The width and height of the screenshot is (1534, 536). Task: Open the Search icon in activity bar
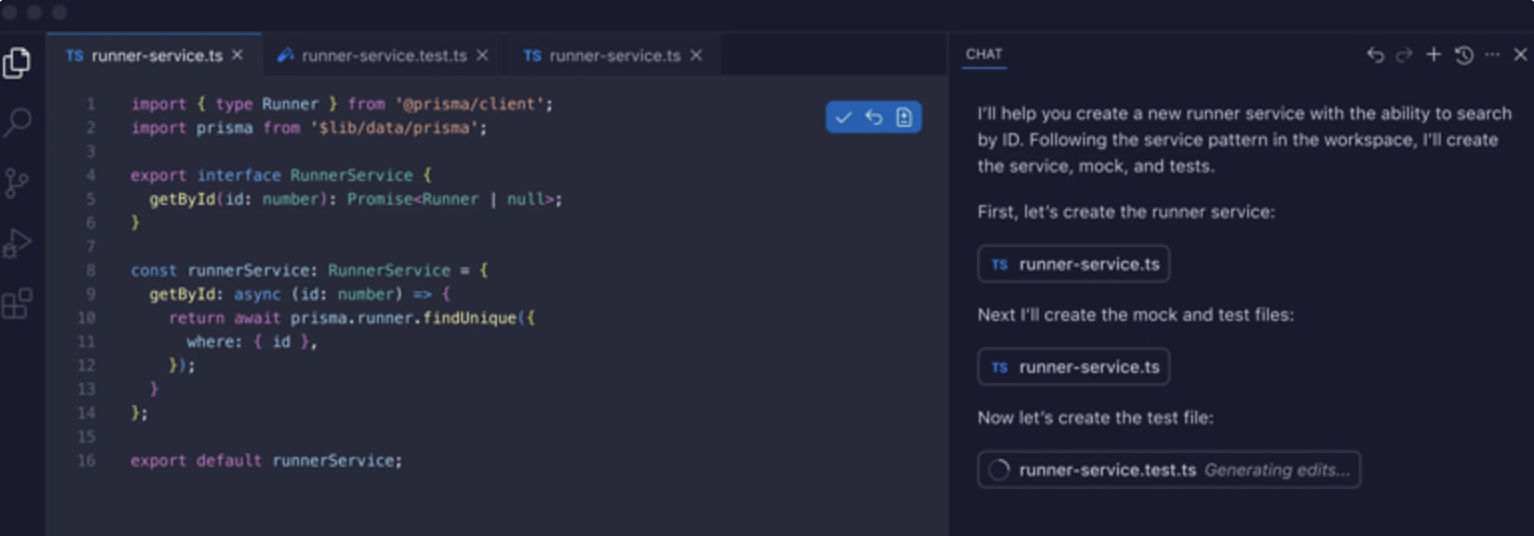click(17, 123)
